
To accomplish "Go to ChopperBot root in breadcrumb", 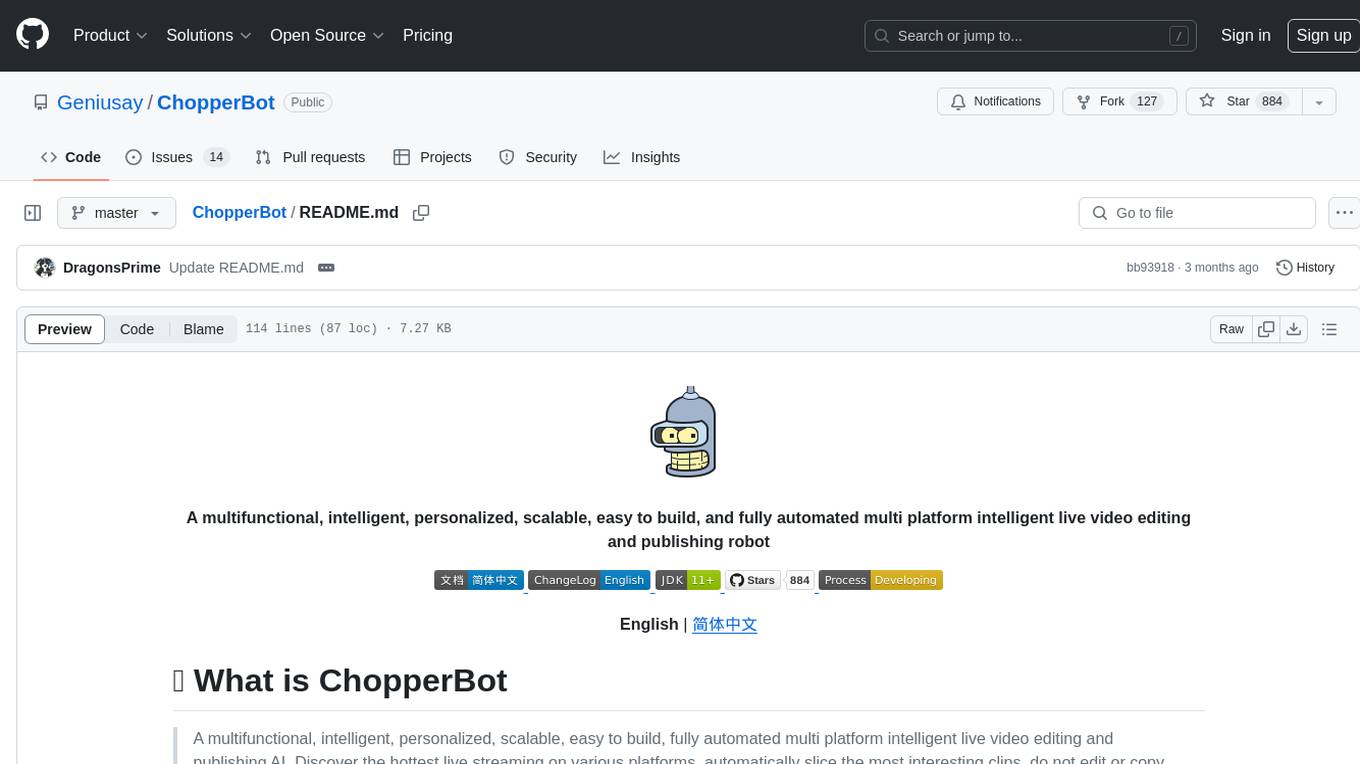I will pos(239,212).
